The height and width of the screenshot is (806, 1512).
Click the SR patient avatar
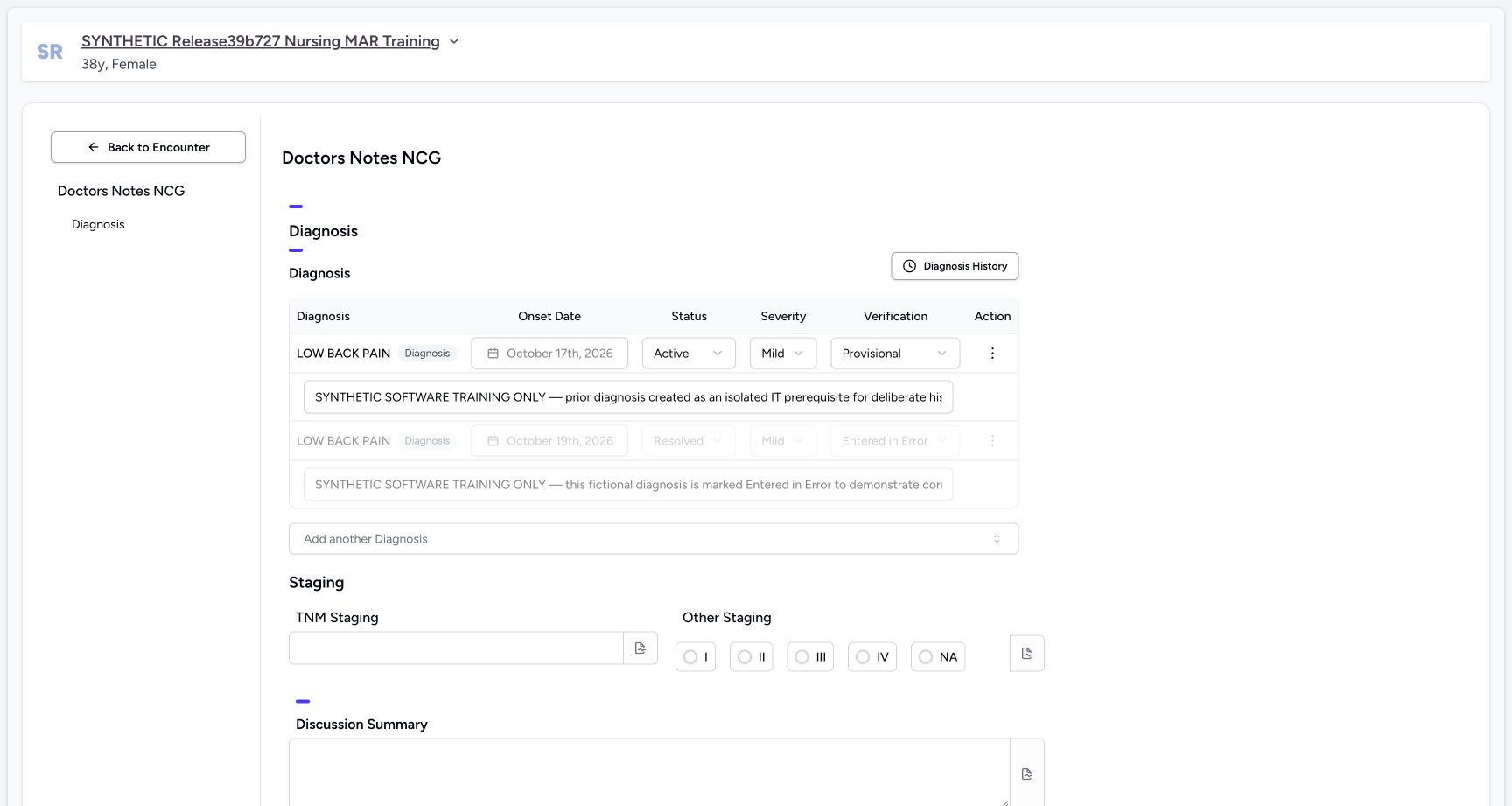click(50, 52)
